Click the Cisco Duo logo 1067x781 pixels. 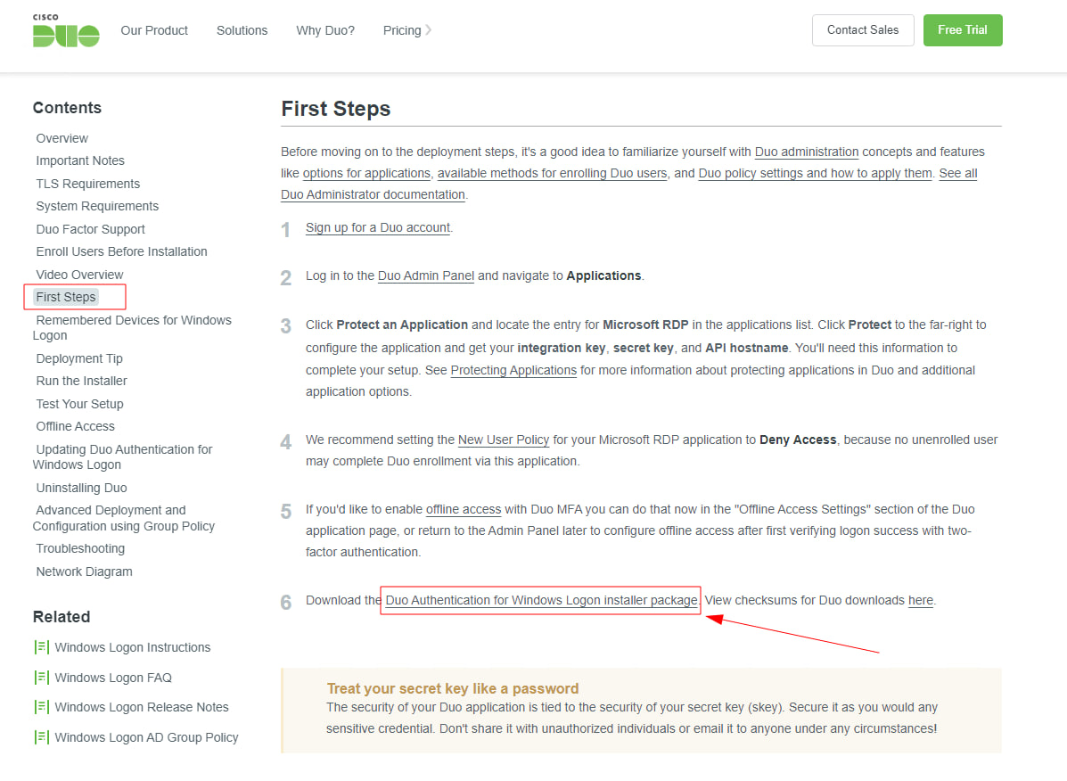click(66, 31)
